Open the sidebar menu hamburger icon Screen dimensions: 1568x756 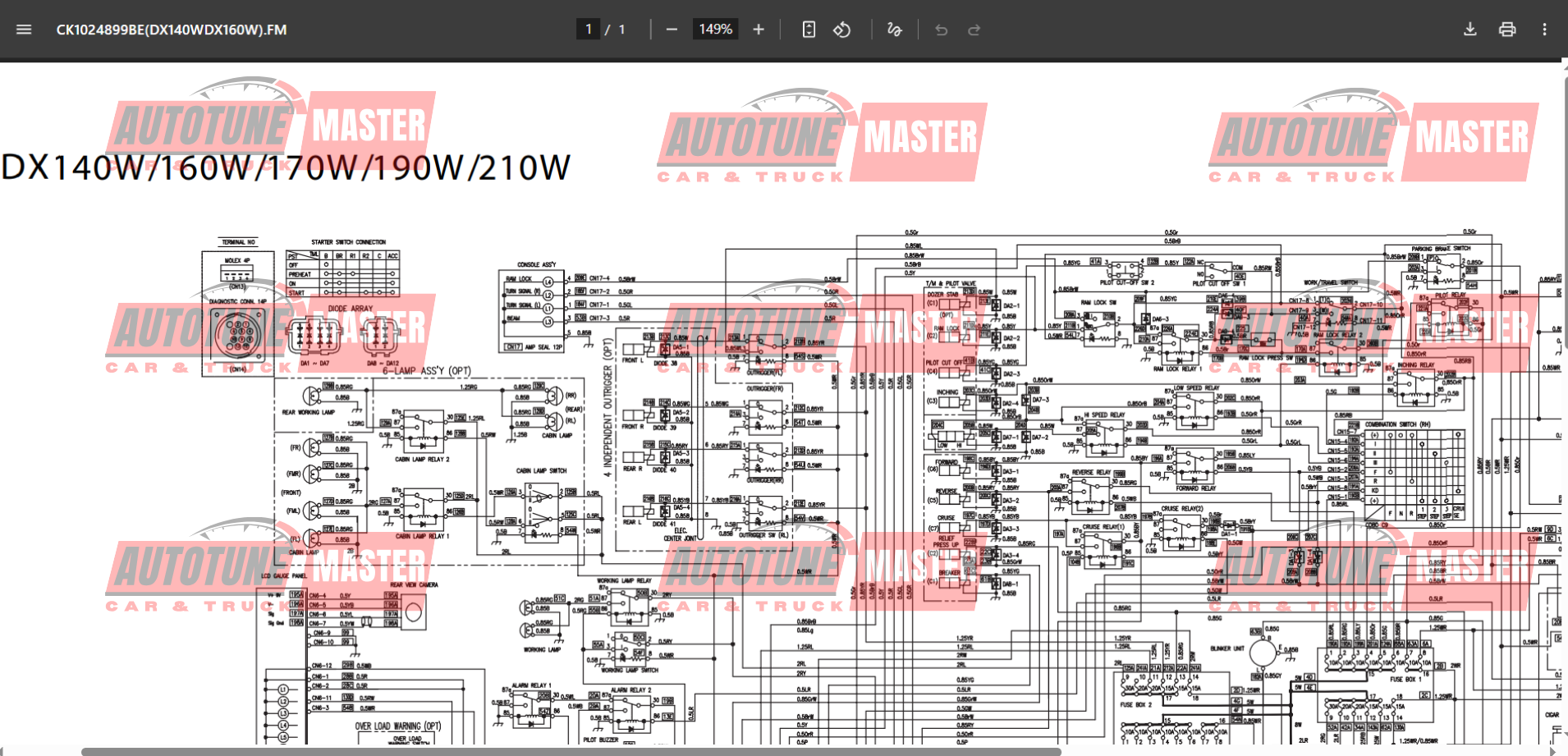pyautogui.click(x=24, y=30)
